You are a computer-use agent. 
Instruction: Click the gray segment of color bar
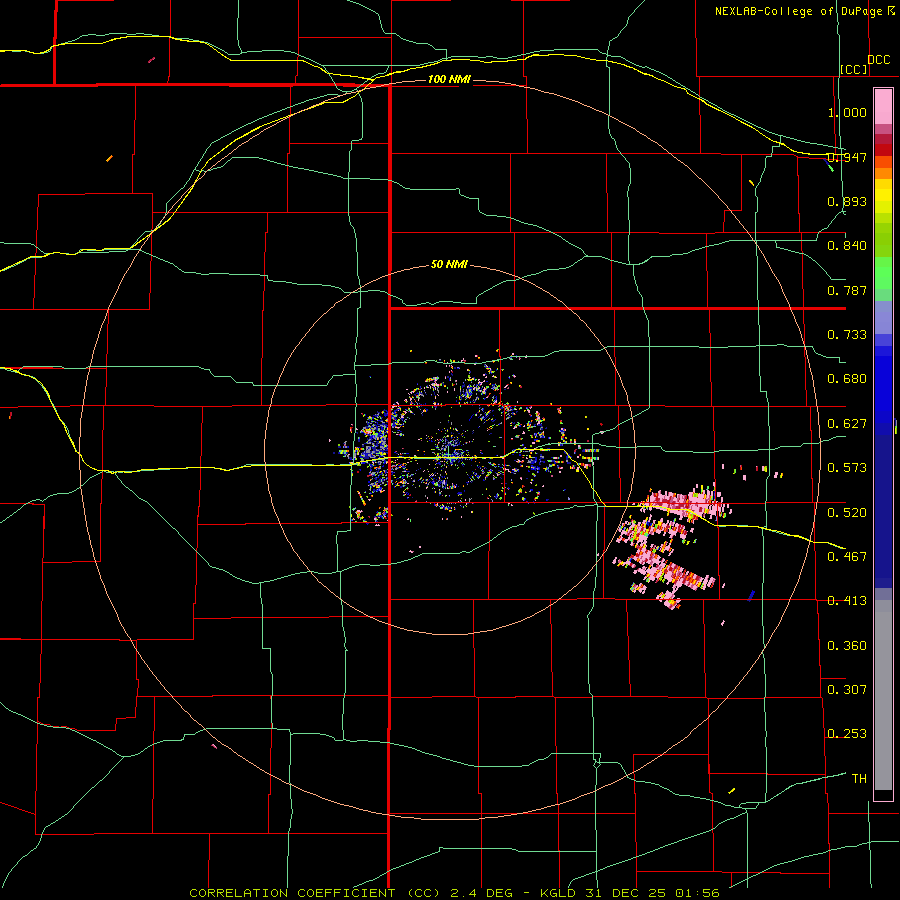click(x=883, y=695)
